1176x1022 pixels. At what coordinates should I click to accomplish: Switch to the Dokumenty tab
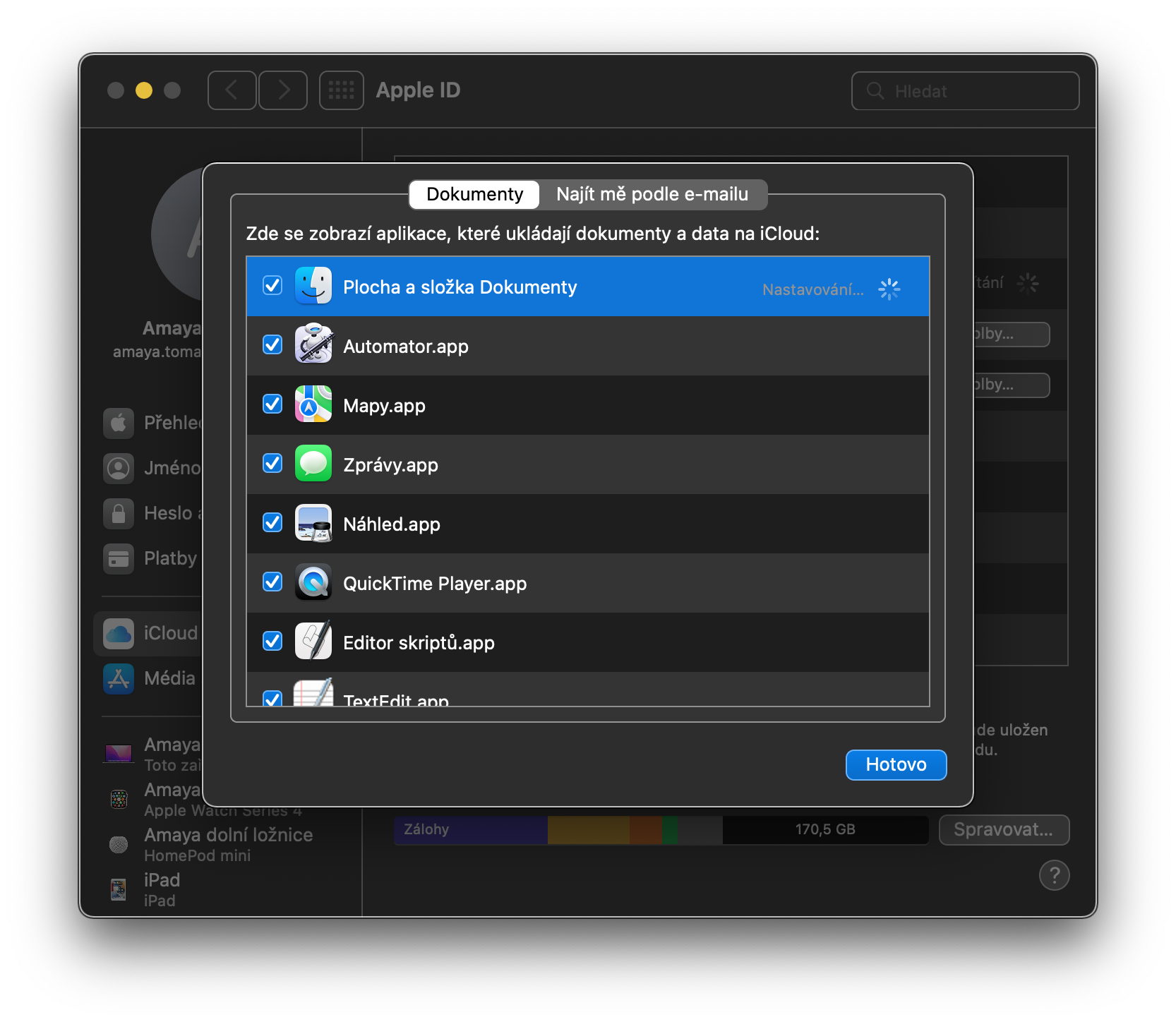pyautogui.click(x=475, y=194)
